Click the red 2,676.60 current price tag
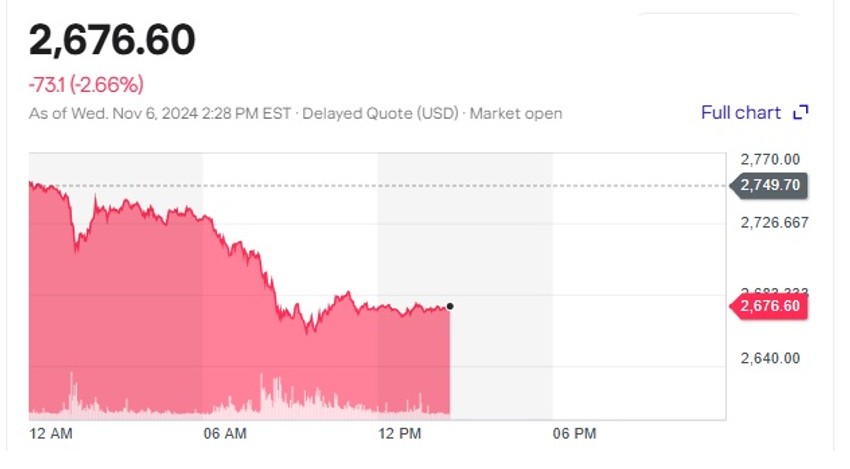Image resolution: width=850 pixels, height=469 pixels. [770, 306]
